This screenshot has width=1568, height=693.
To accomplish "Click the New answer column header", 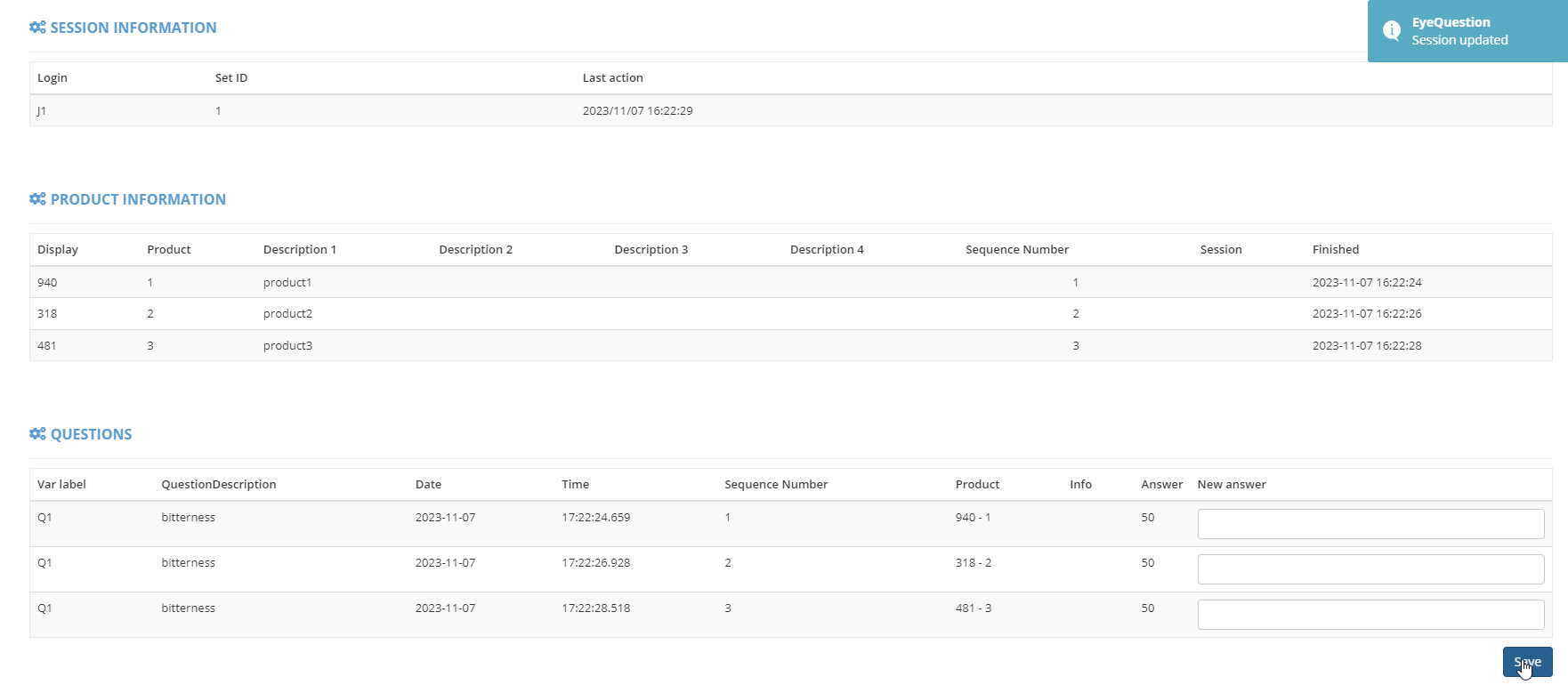I will (x=1231, y=485).
